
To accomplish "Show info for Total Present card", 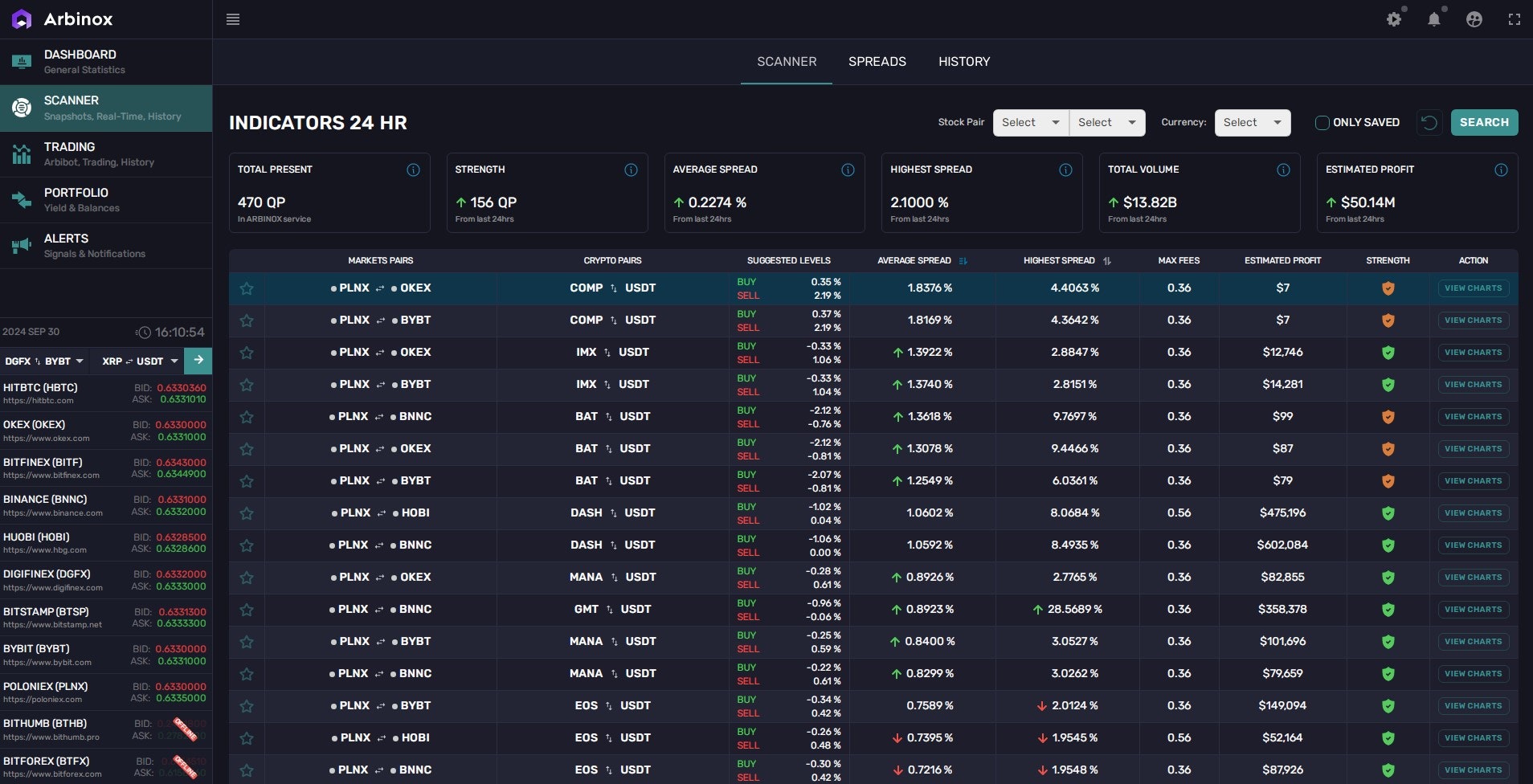I will tap(413, 169).
